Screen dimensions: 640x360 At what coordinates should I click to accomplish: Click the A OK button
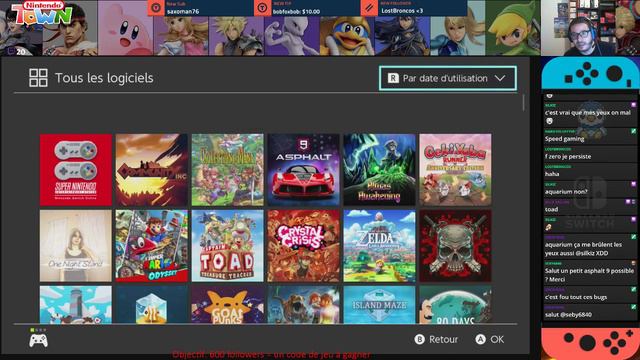point(490,339)
